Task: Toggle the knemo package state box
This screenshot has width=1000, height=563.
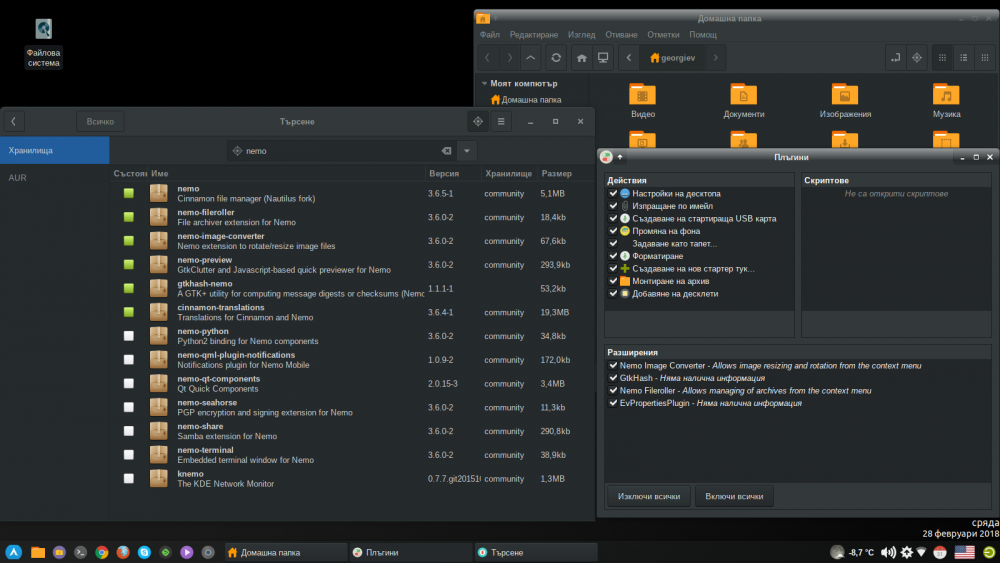Action: pos(129,478)
